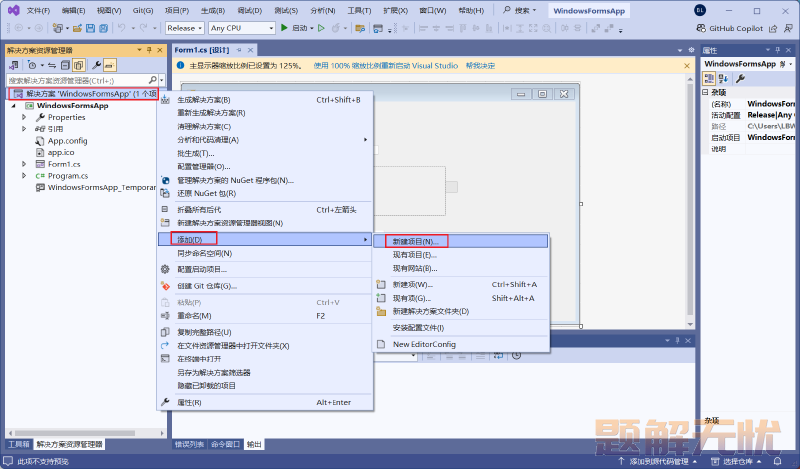
Task: Click the search magnifier icon in Solution Explorer search
Action: point(152,80)
